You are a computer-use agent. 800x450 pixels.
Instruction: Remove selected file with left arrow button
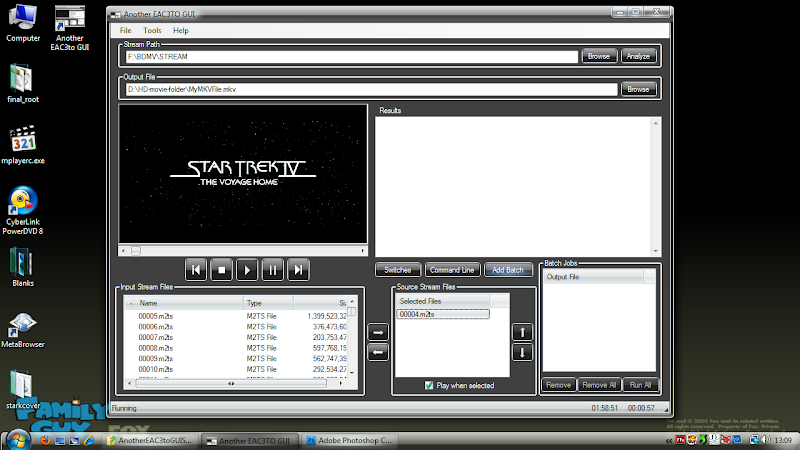pos(378,353)
